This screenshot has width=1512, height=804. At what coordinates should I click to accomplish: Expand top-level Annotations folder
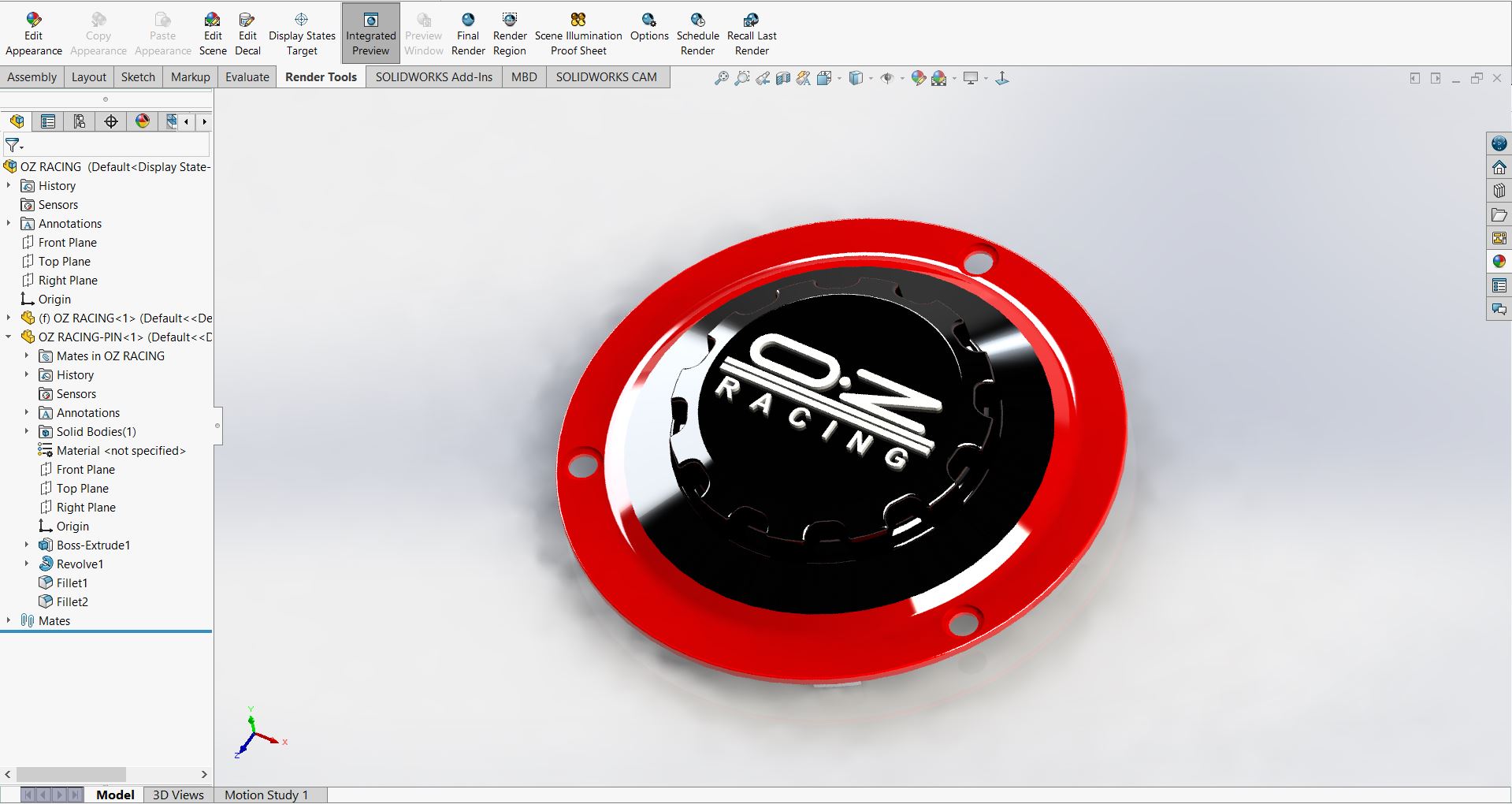coord(9,223)
